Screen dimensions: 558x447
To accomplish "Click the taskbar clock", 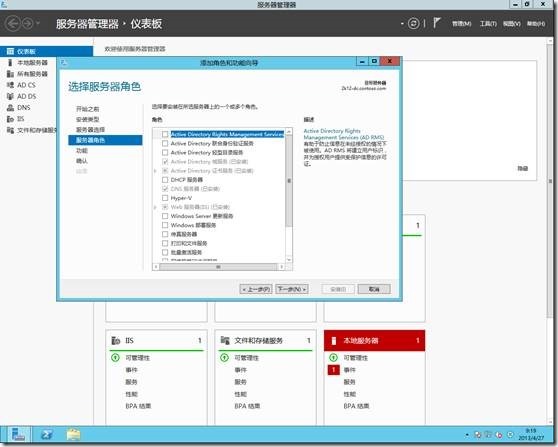I will coord(531,434).
